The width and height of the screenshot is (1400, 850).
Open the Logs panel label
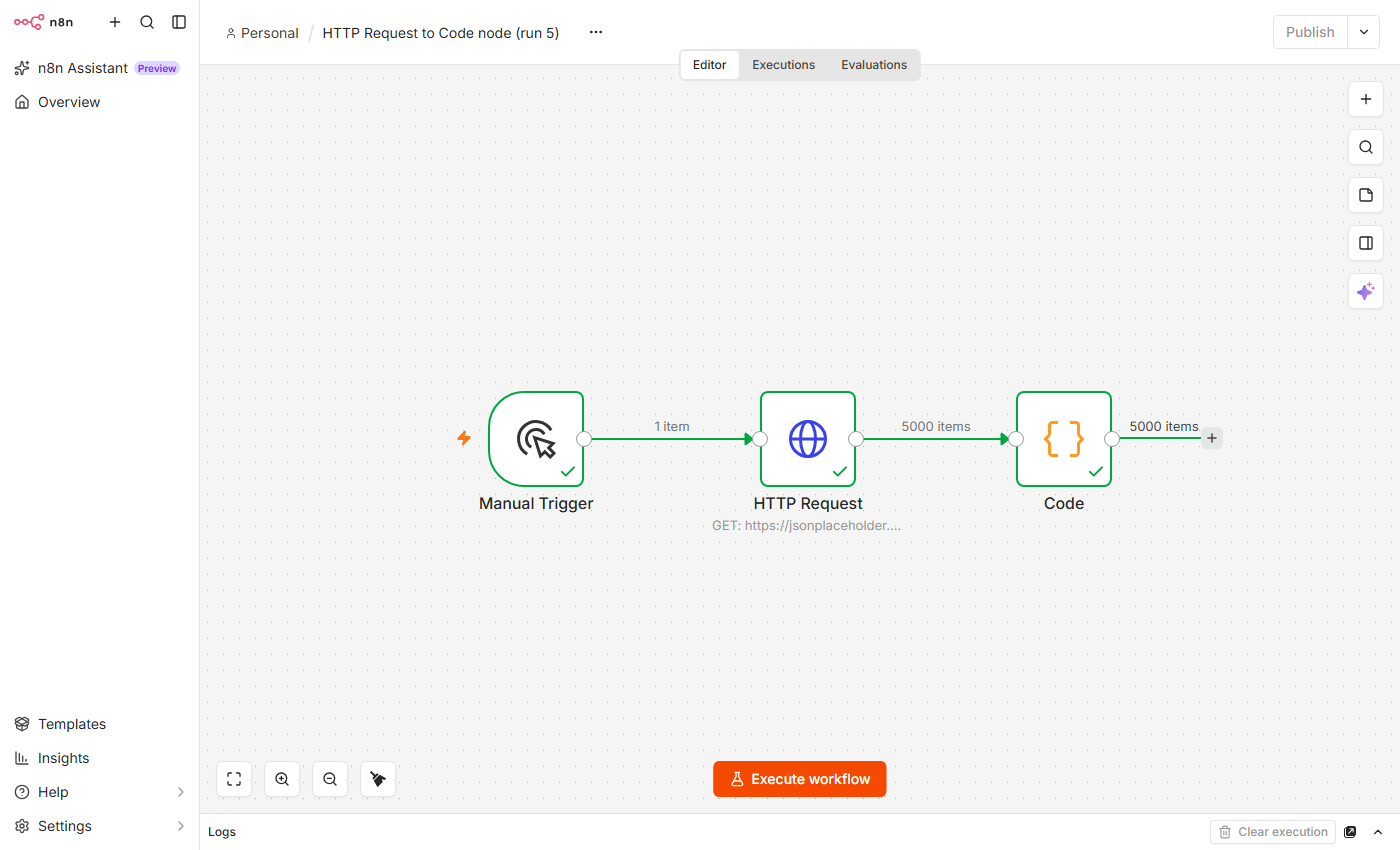coord(222,832)
